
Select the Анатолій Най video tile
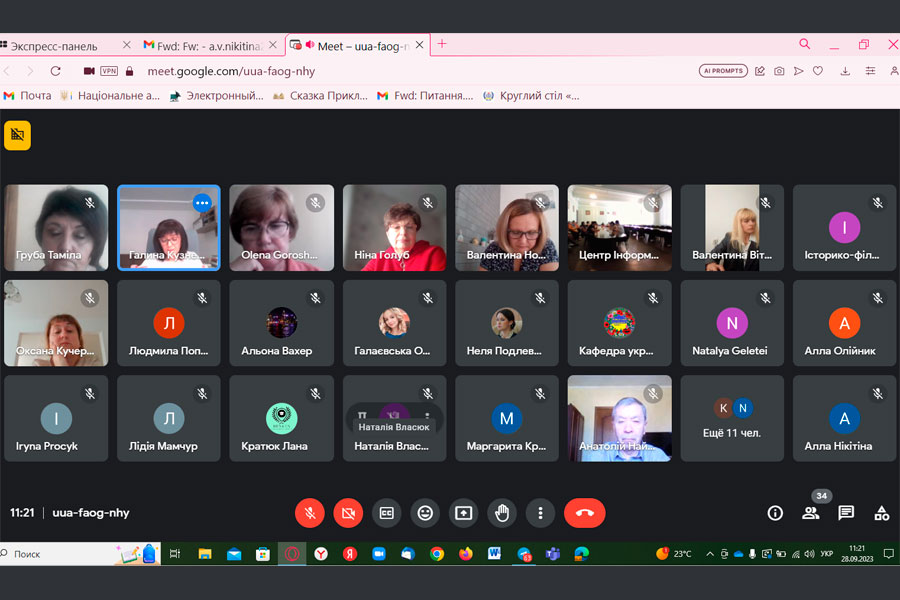point(619,419)
